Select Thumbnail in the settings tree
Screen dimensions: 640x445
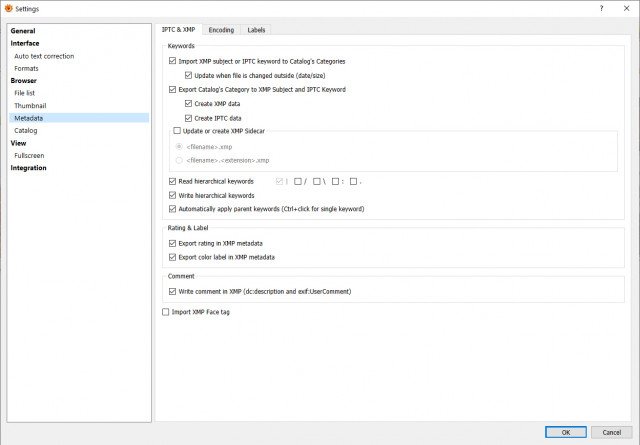pos(30,106)
